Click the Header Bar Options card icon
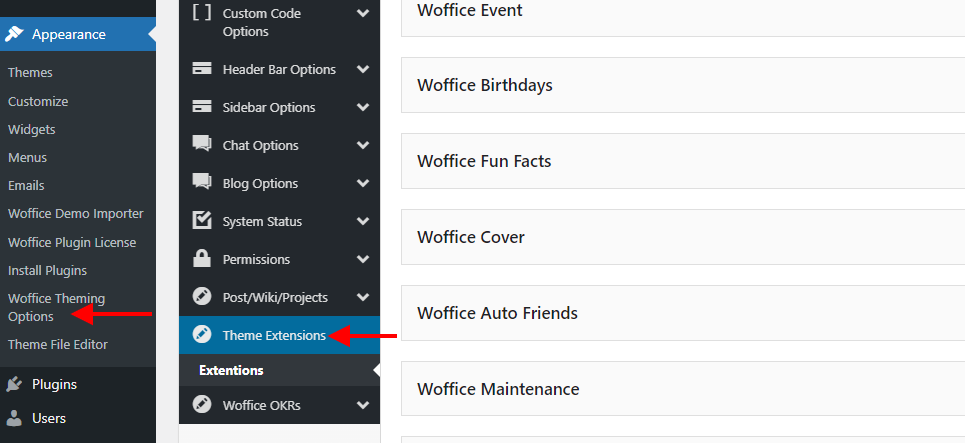Viewport: 965px width, 443px height. [x=202, y=69]
